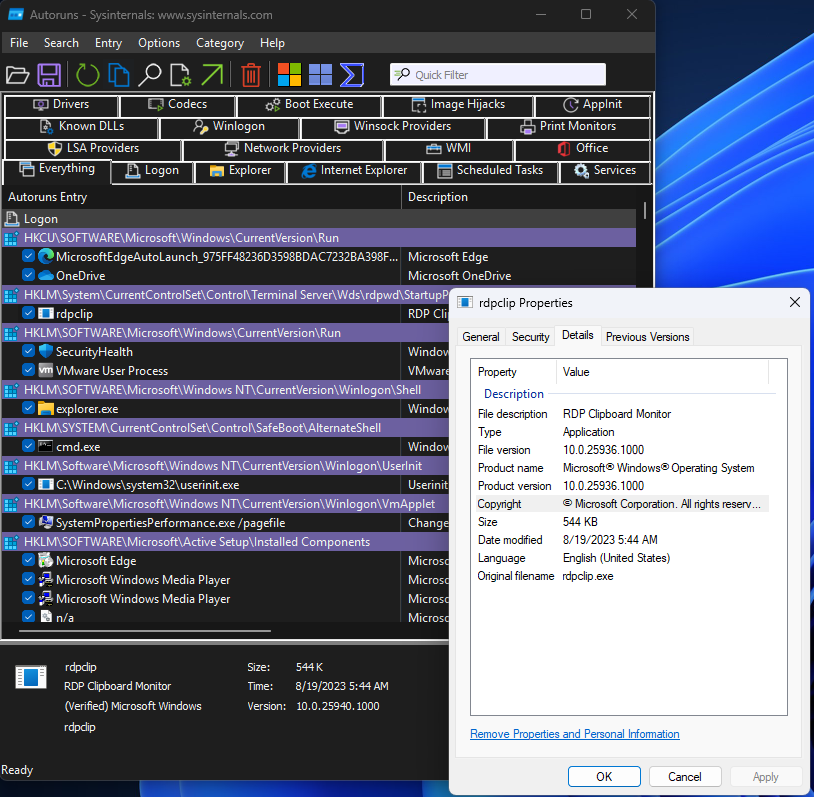Click the rdpclip Properties title icon
The image size is (814, 797).
[x=465, y=303]
